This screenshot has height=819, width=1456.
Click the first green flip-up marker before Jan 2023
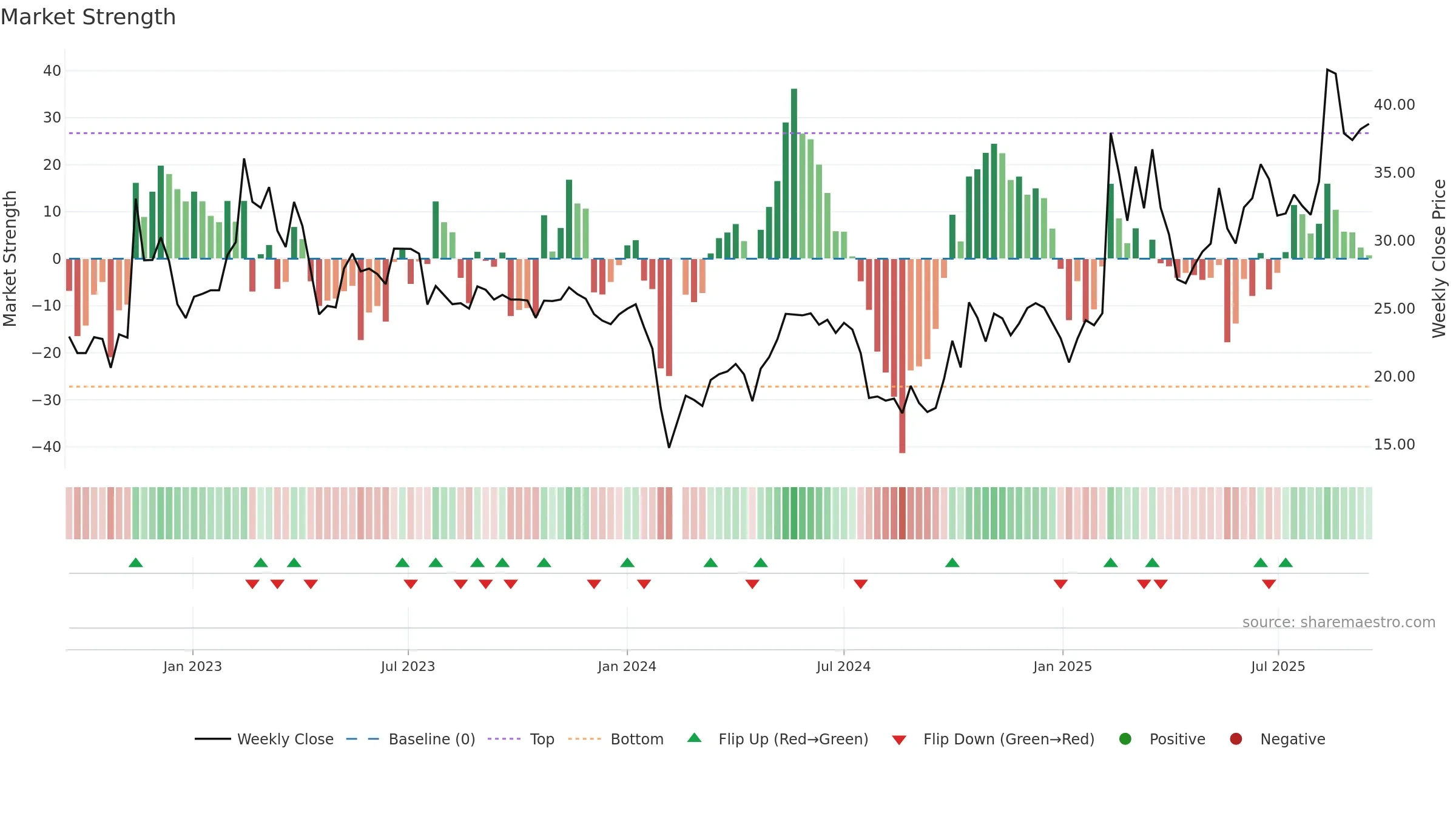tap(136, 562)
